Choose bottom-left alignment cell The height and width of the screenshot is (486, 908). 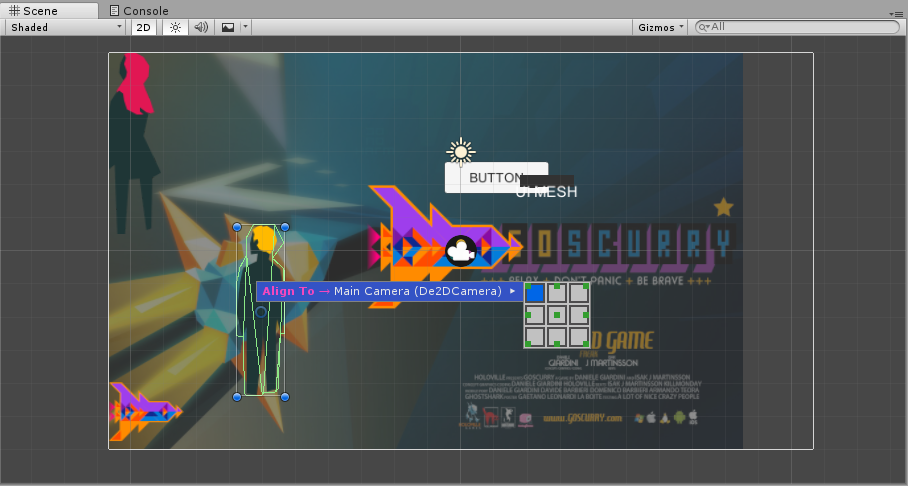(534, 337)
